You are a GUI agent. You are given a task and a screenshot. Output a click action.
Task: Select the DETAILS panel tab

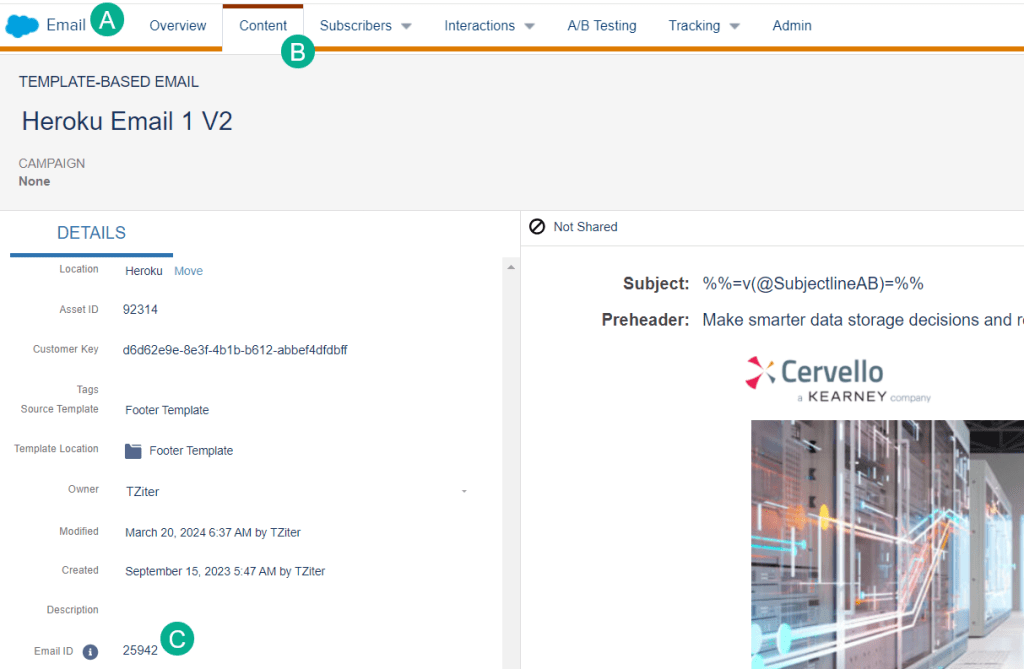tap(91, 233)
